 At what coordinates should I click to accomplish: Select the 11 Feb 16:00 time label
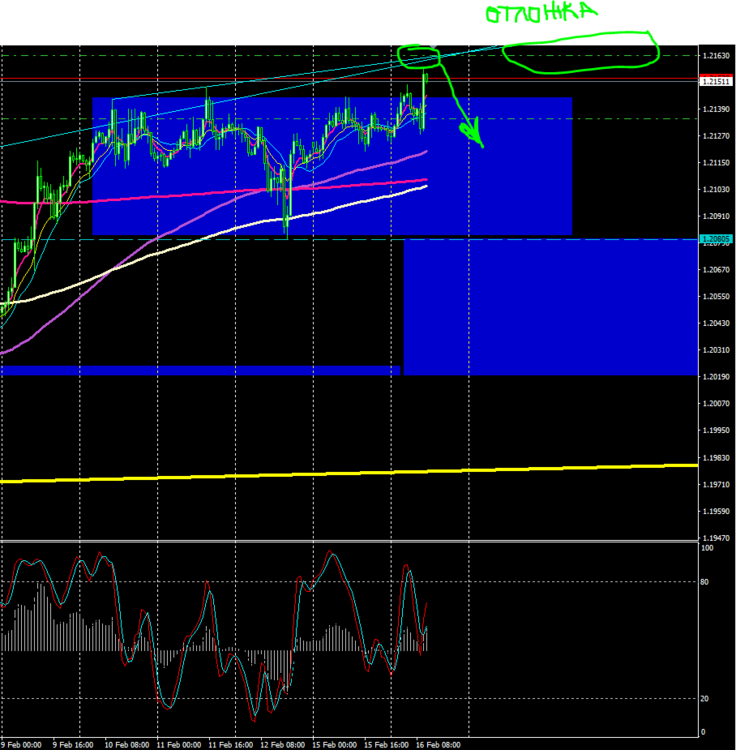click(231, 745)
